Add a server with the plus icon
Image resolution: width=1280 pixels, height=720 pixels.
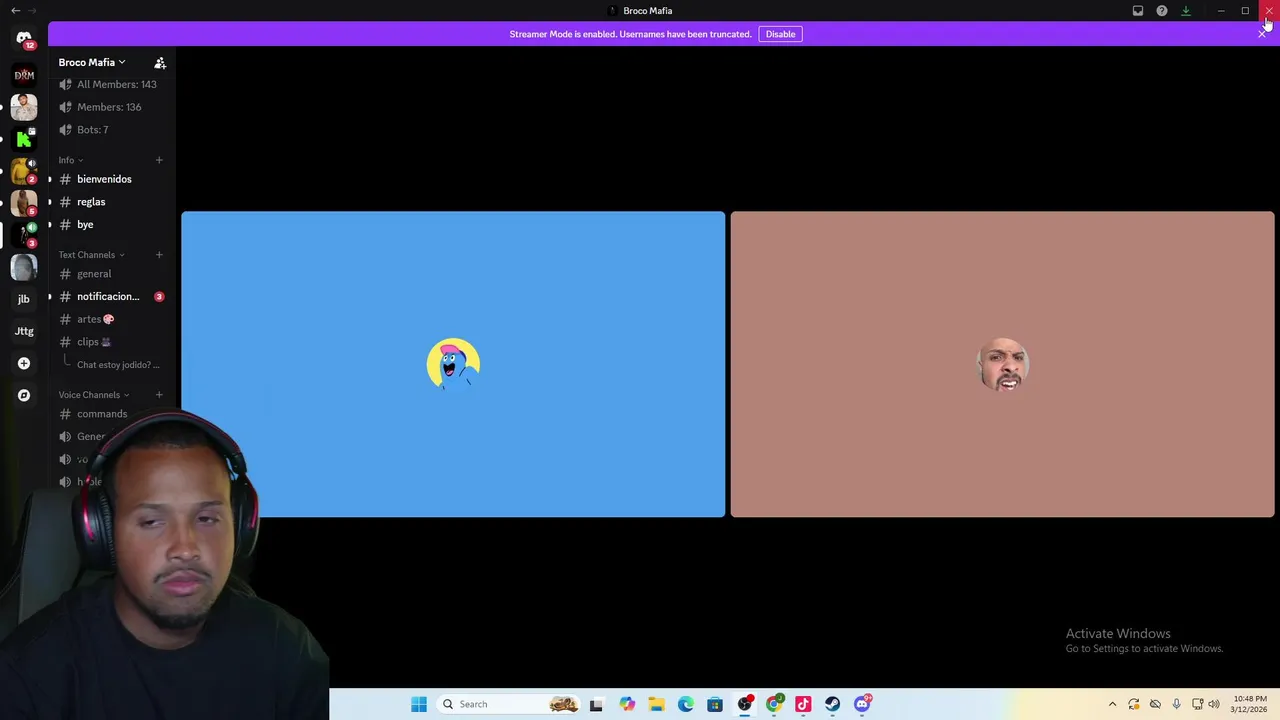[24, 363]
